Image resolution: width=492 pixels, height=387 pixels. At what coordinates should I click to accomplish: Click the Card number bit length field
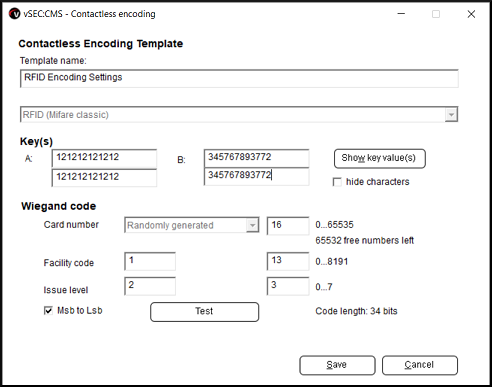click(x=288, y=226)
